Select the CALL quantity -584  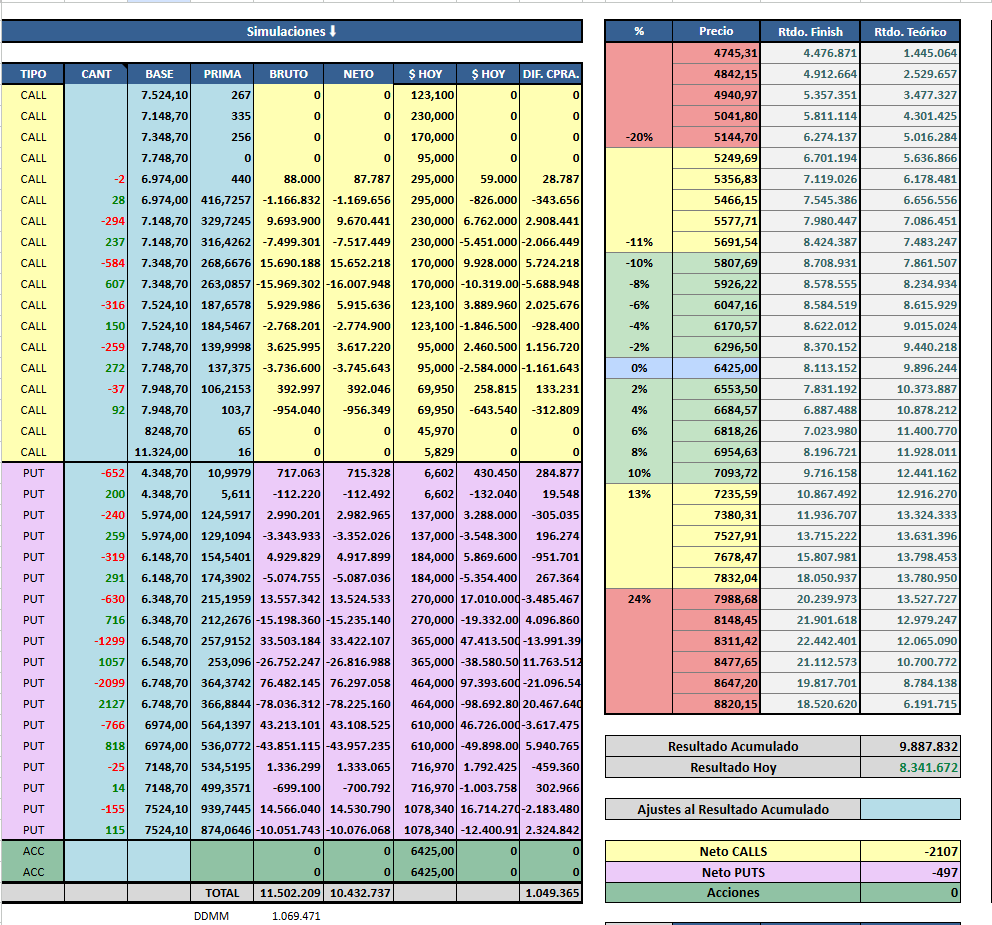point(96,263)
